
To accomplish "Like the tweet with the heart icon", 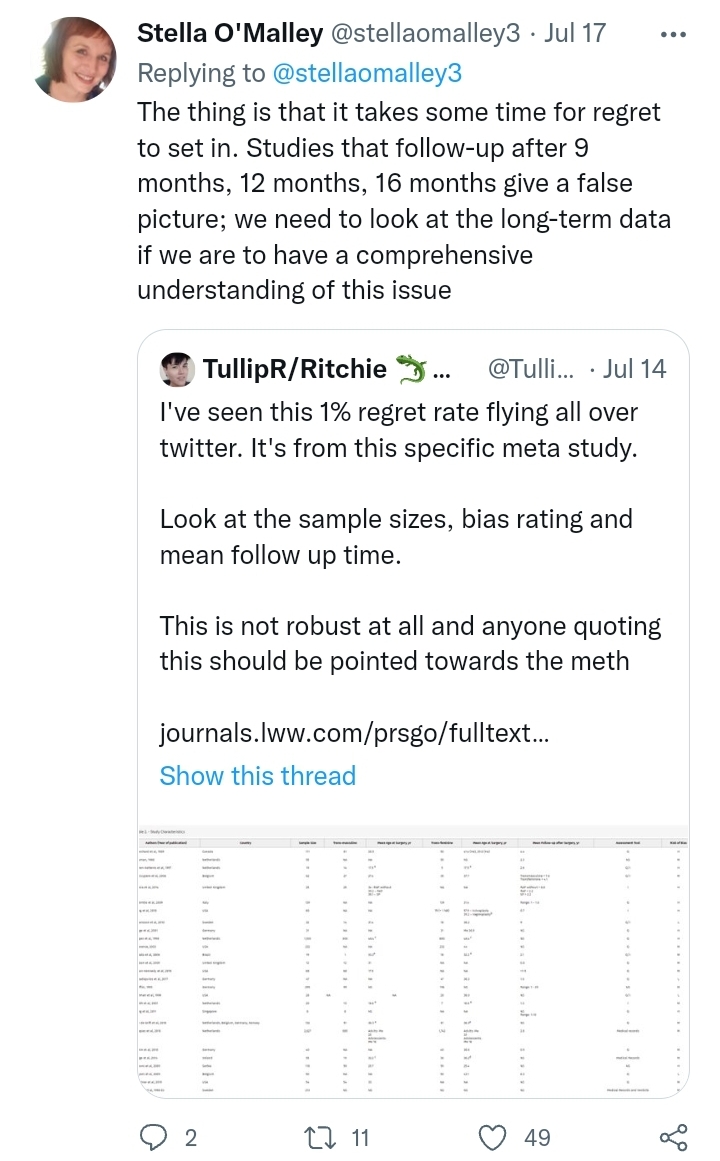I will (x=492, y=1137).
